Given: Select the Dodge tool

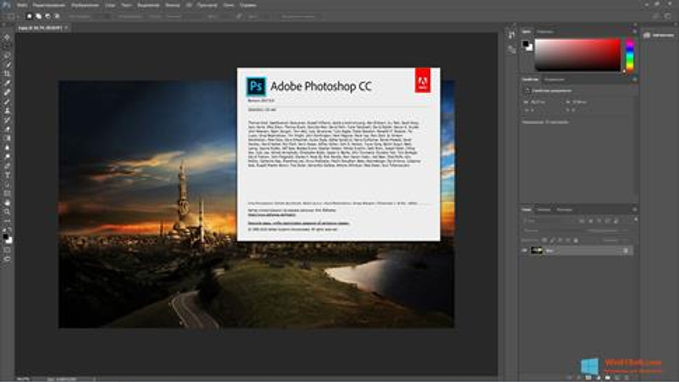Looking at the screenshot, I should point(7,156).
